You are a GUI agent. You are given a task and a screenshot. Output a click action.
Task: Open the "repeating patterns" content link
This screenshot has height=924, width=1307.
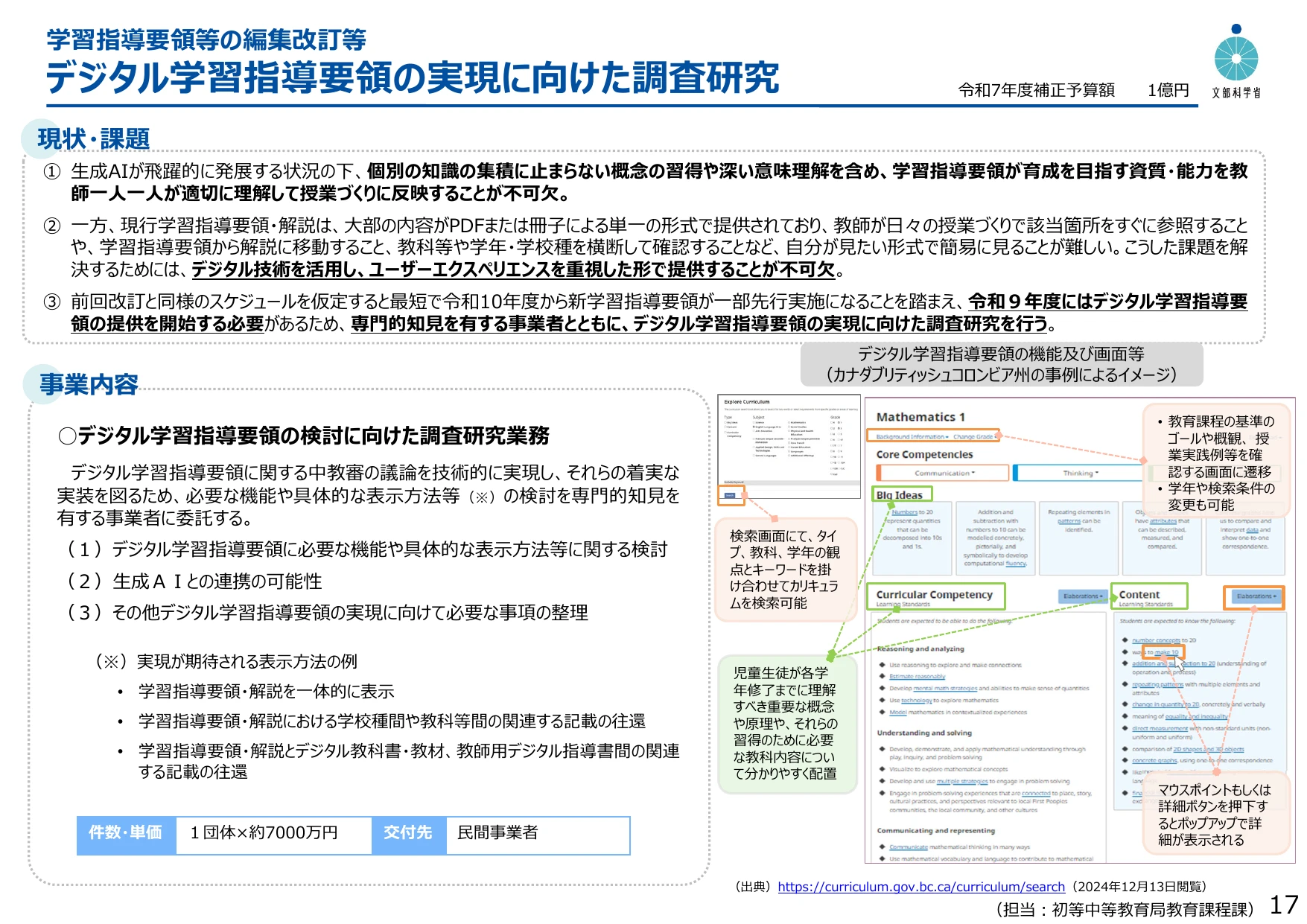[x=1157, y=684]
